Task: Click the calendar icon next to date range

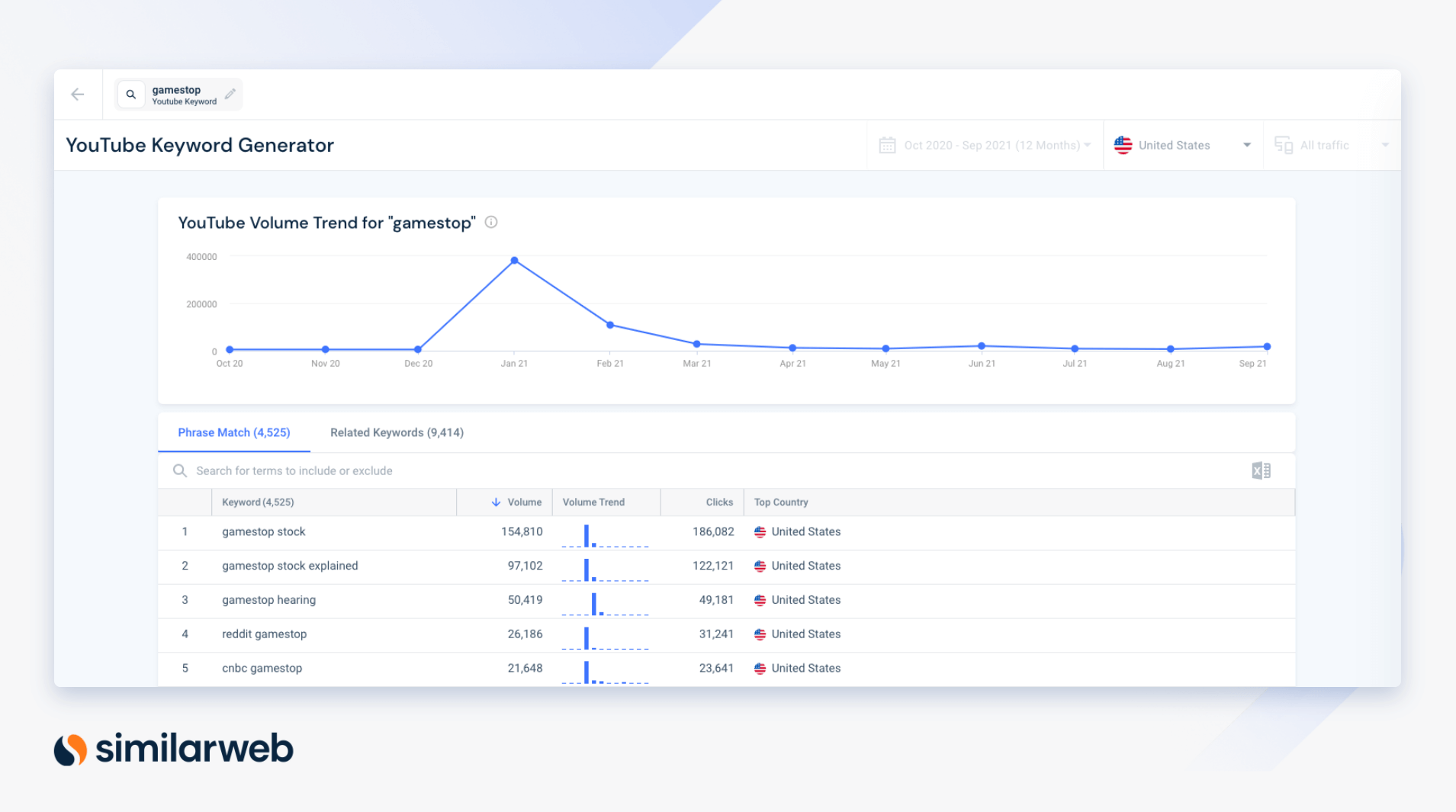Action: tap(887, 145)
